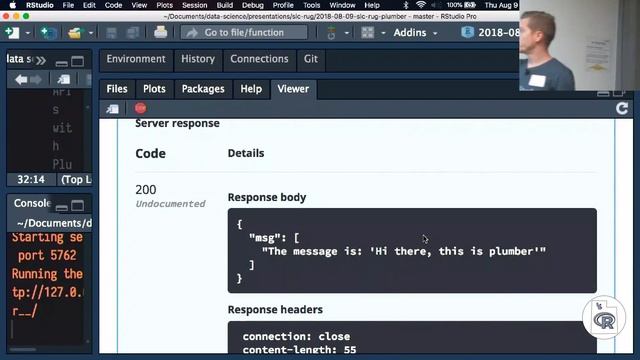This screenshot has height=360, width=640.
Task: Click the Save current document icon
Action: pos(111,33)
